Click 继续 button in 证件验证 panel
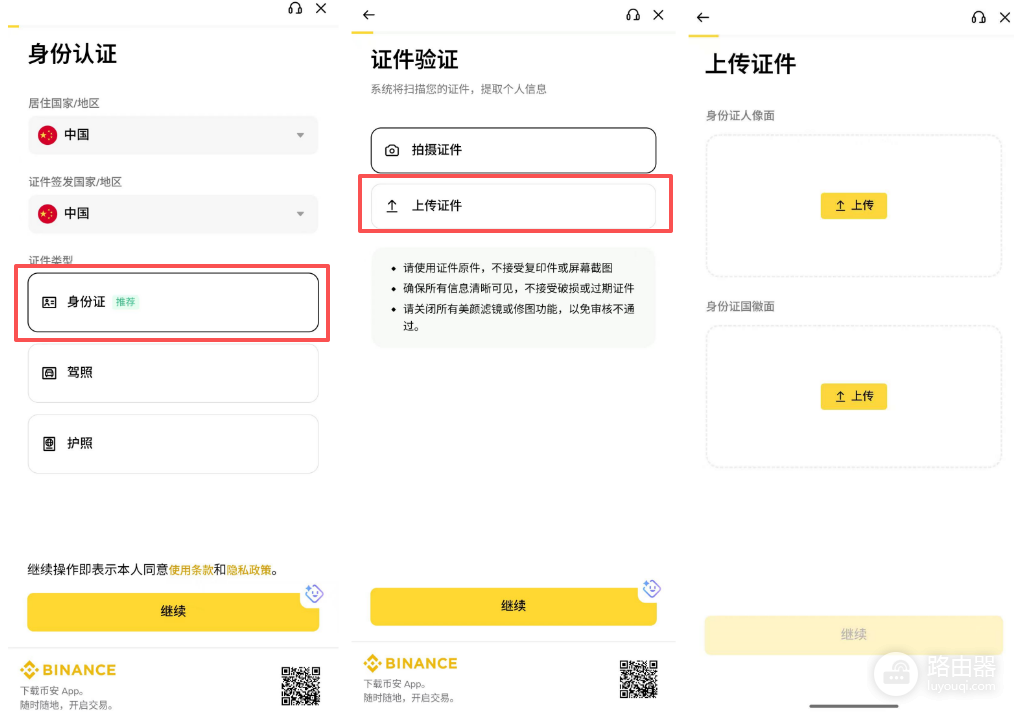1014x714 pixels. pos(513,606)
